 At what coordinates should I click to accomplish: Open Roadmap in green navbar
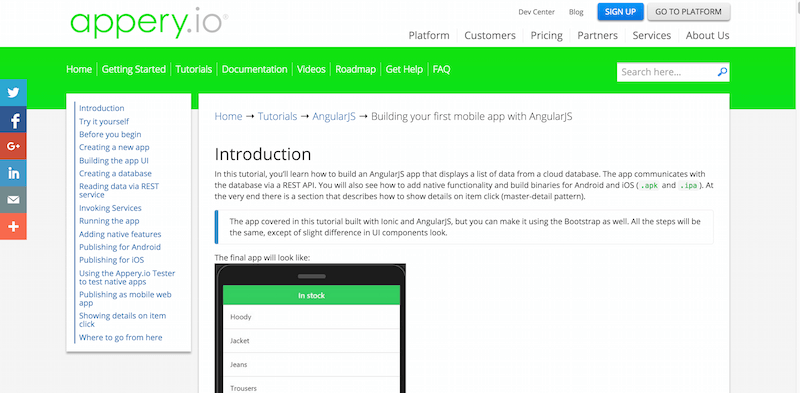pyautogui.click(x=356, y=69)
